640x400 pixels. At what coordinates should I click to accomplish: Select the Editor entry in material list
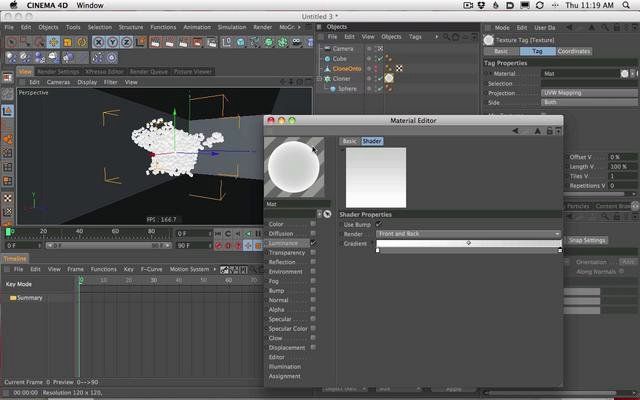(x=276, y=357)
